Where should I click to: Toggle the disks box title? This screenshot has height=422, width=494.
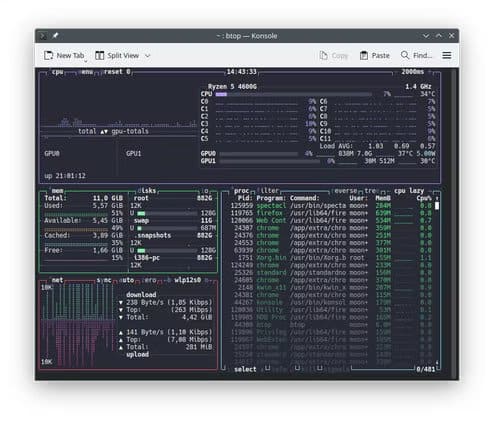[x=147, y=191]
